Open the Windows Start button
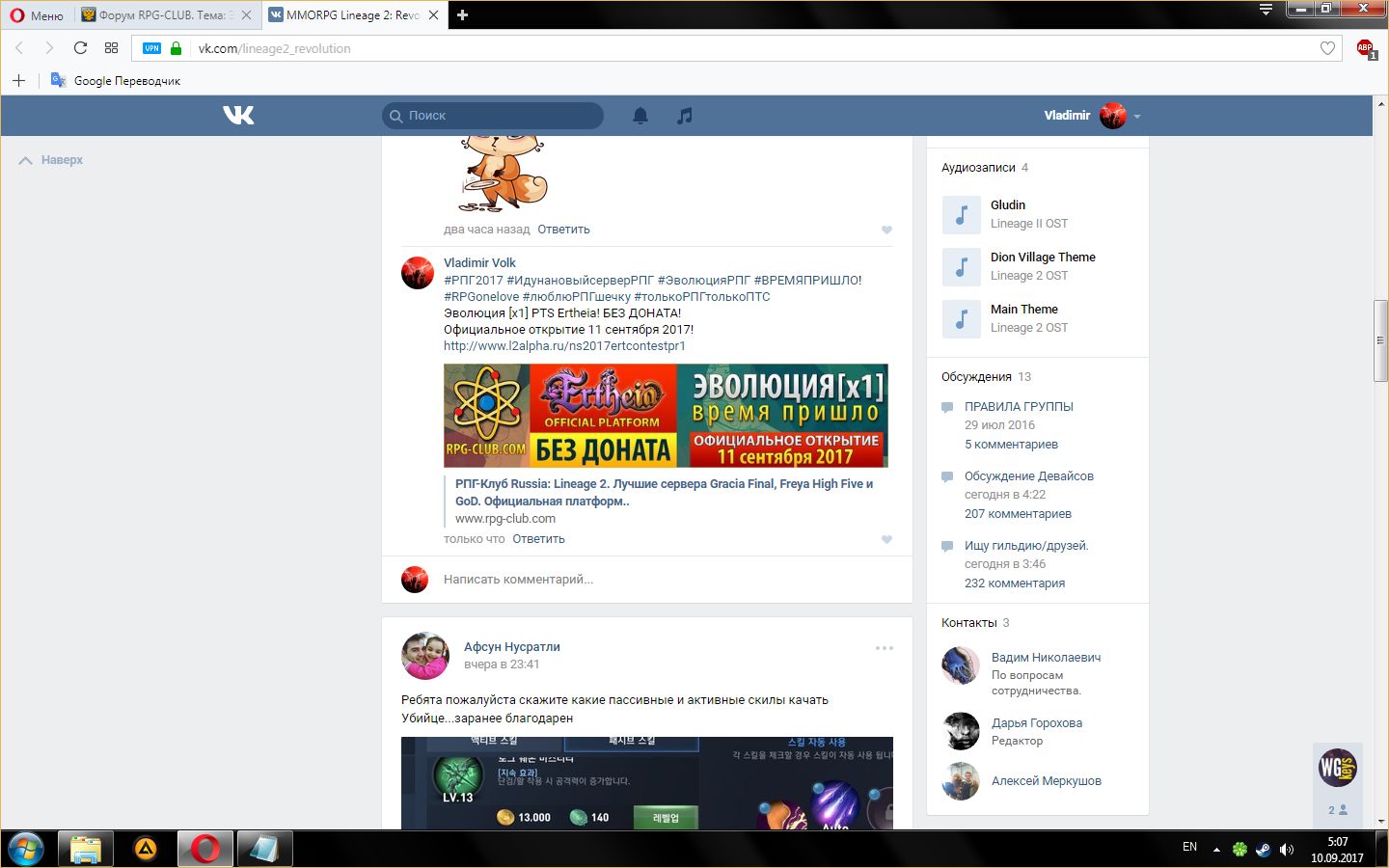 [x=26, y=849]
